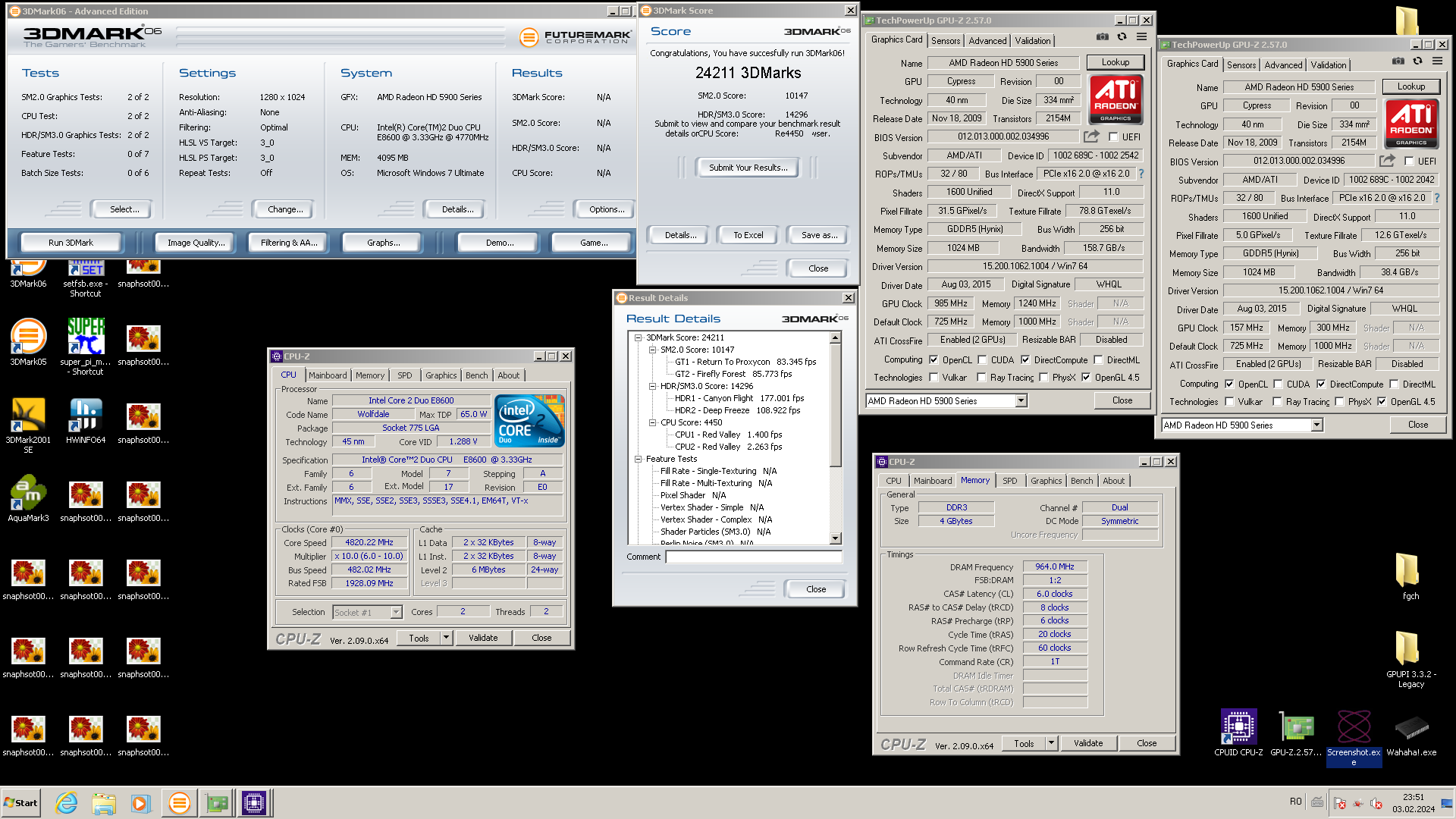Collapse the 3DMark Score: 24211 tree node

638,337
